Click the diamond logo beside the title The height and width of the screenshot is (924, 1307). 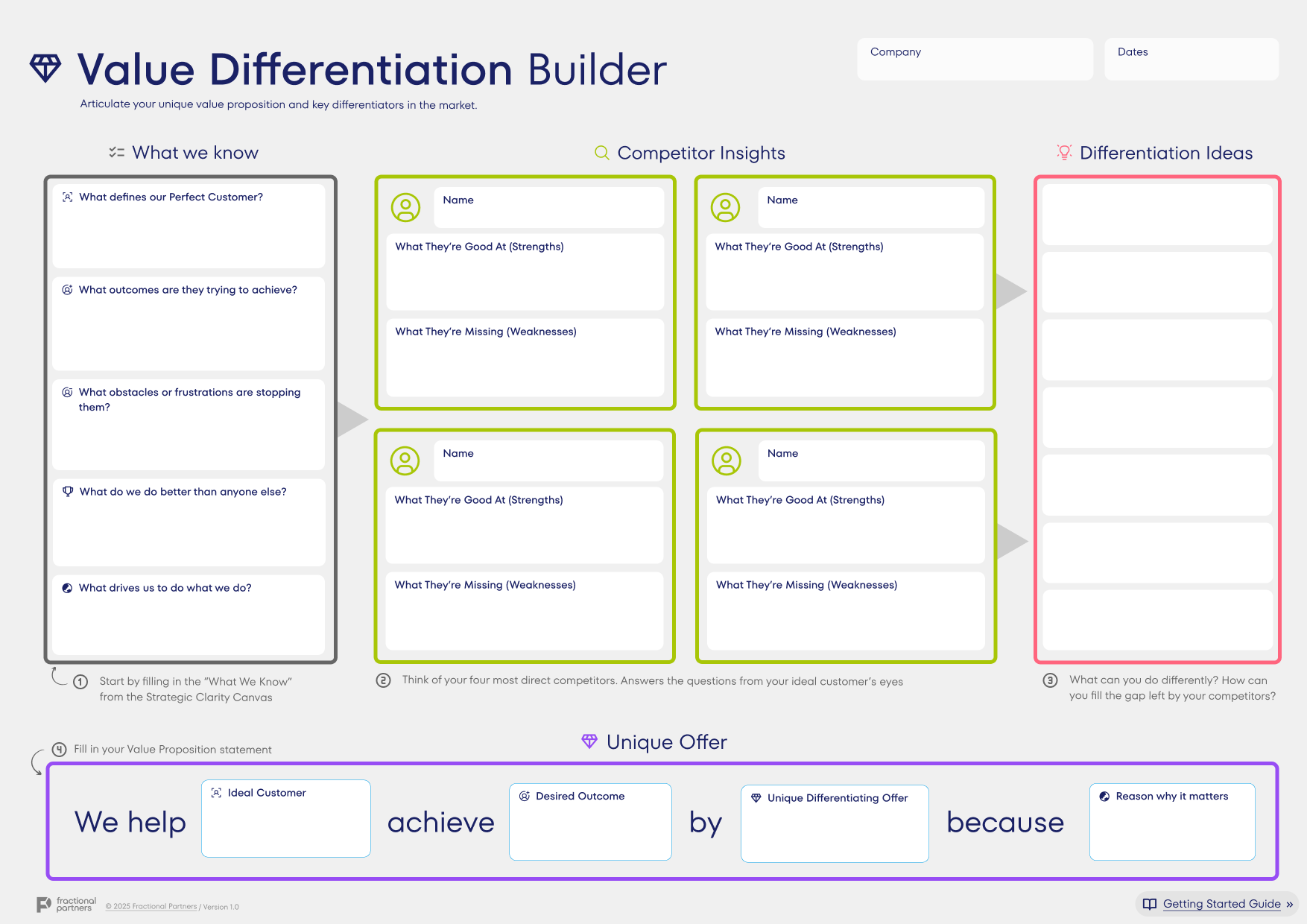click(x=45, y=69)
